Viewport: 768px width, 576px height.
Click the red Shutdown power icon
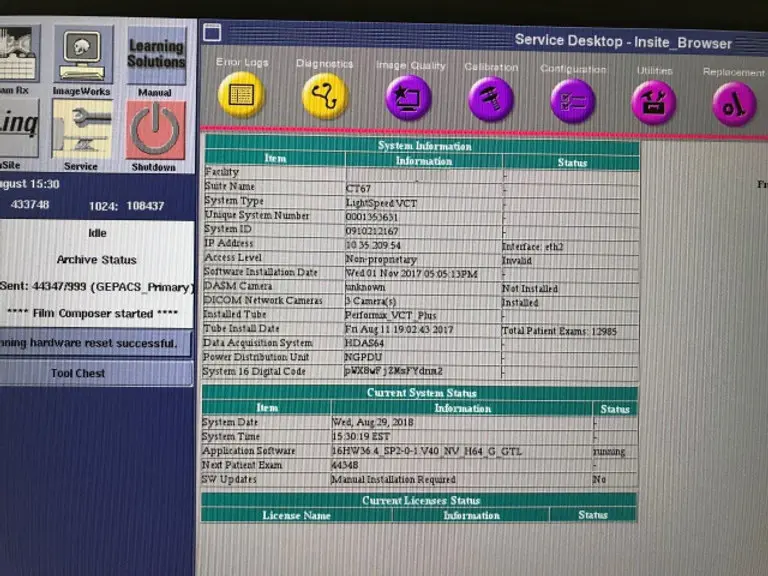[x=156, y=130]
